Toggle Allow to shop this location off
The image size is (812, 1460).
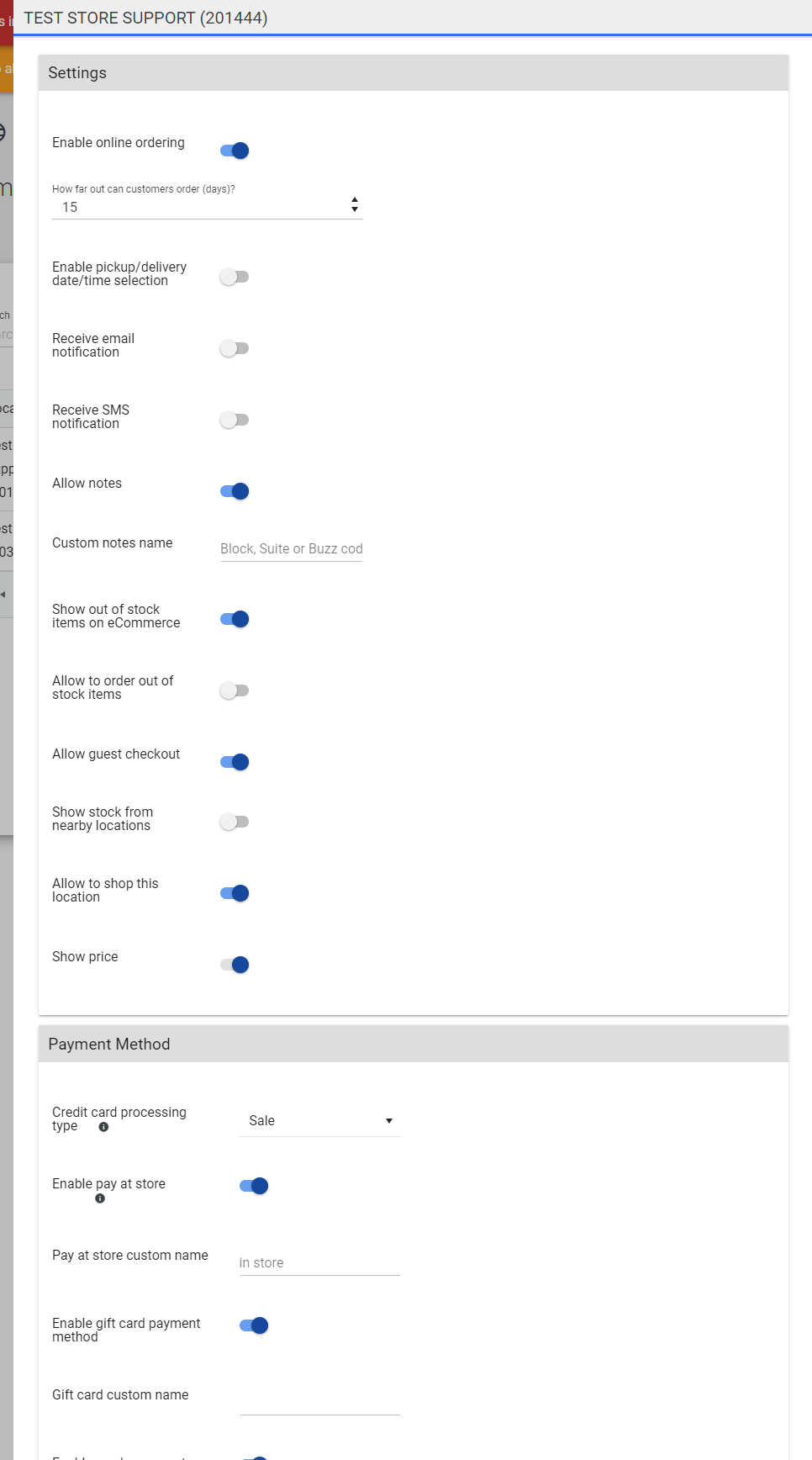tap(235, 893)
